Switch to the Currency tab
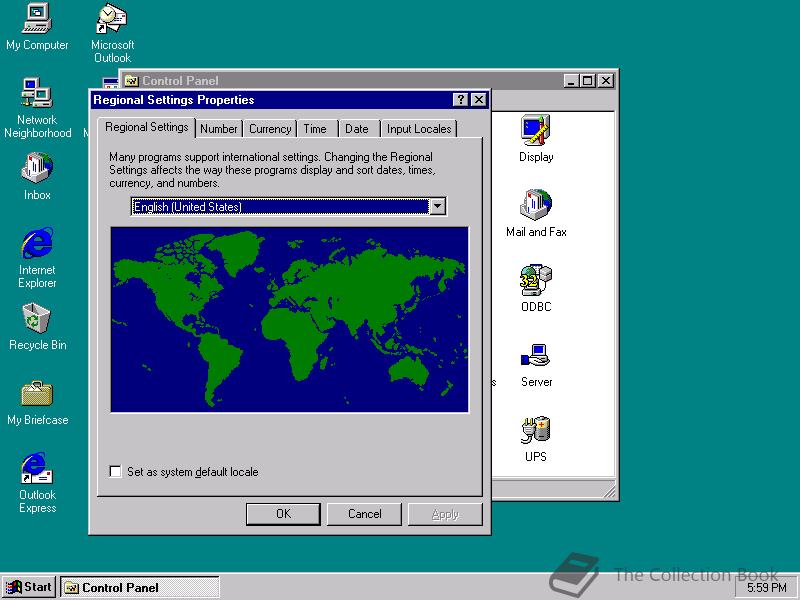 point(270,129)
